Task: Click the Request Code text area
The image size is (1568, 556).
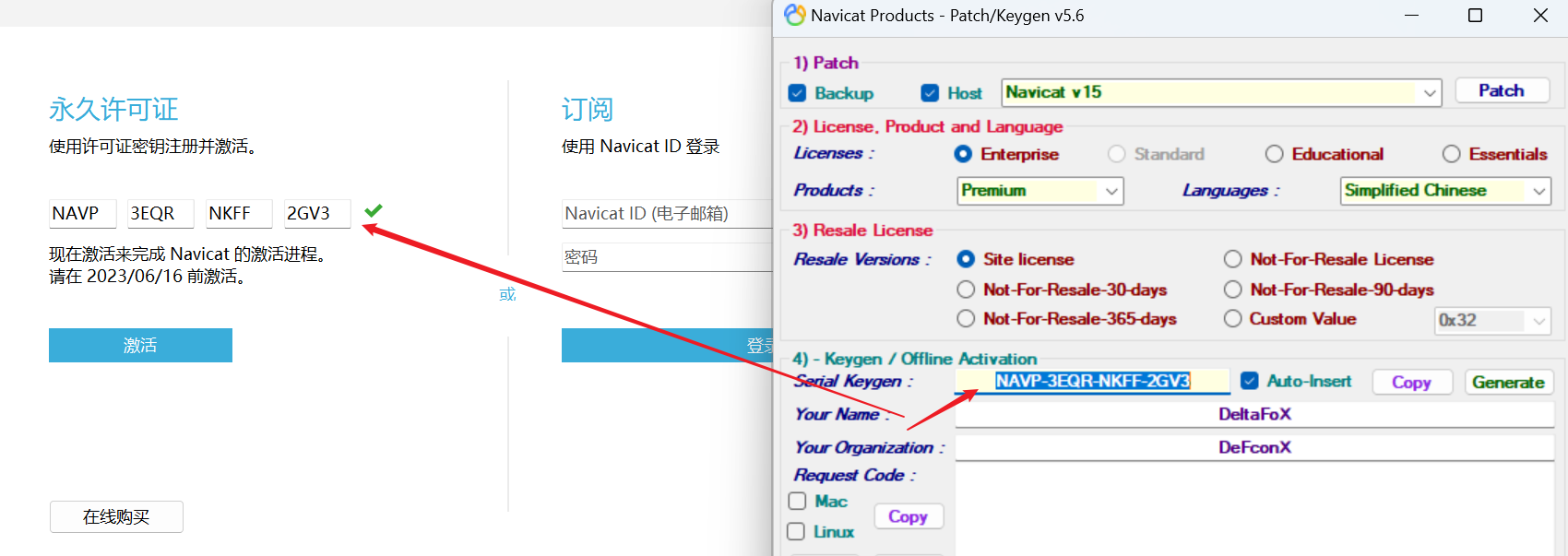Action: (1254, 509)
